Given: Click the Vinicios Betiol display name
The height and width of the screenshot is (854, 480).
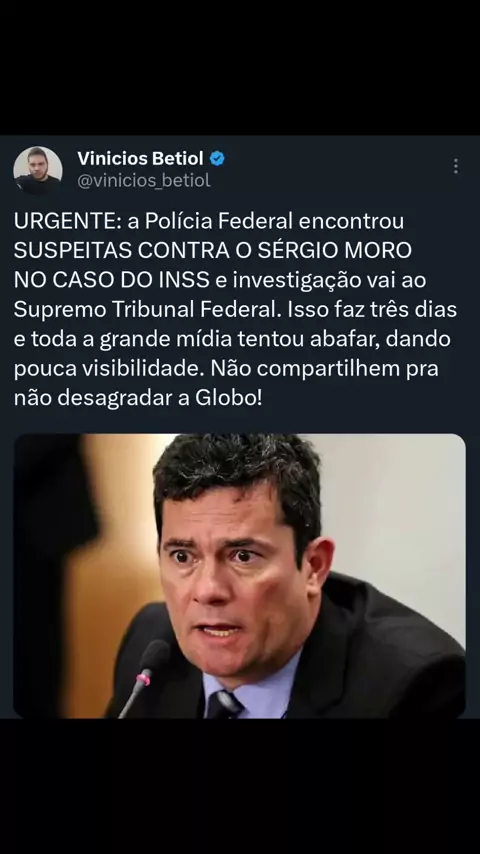Looking at the screenshot, I should click(x=140, y=158).
